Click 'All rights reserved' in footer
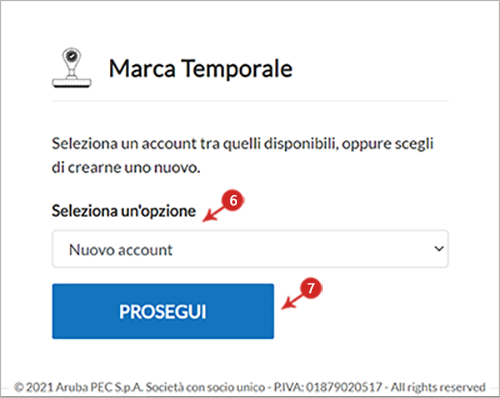 [438, 387]
